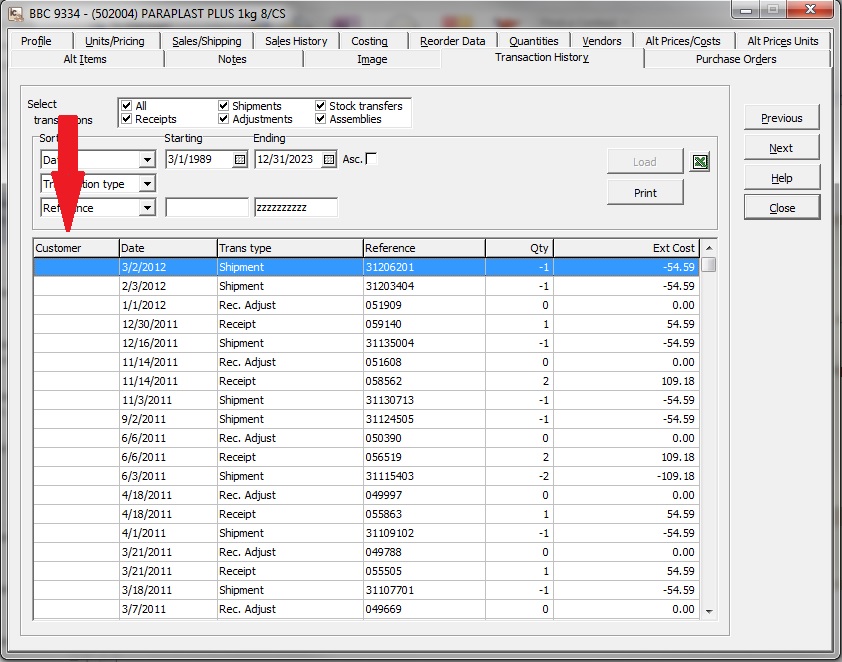This screenshot has width=842, height=662.
Task: Toggle the Stock transfers checkbox
Action: [321, 106]
